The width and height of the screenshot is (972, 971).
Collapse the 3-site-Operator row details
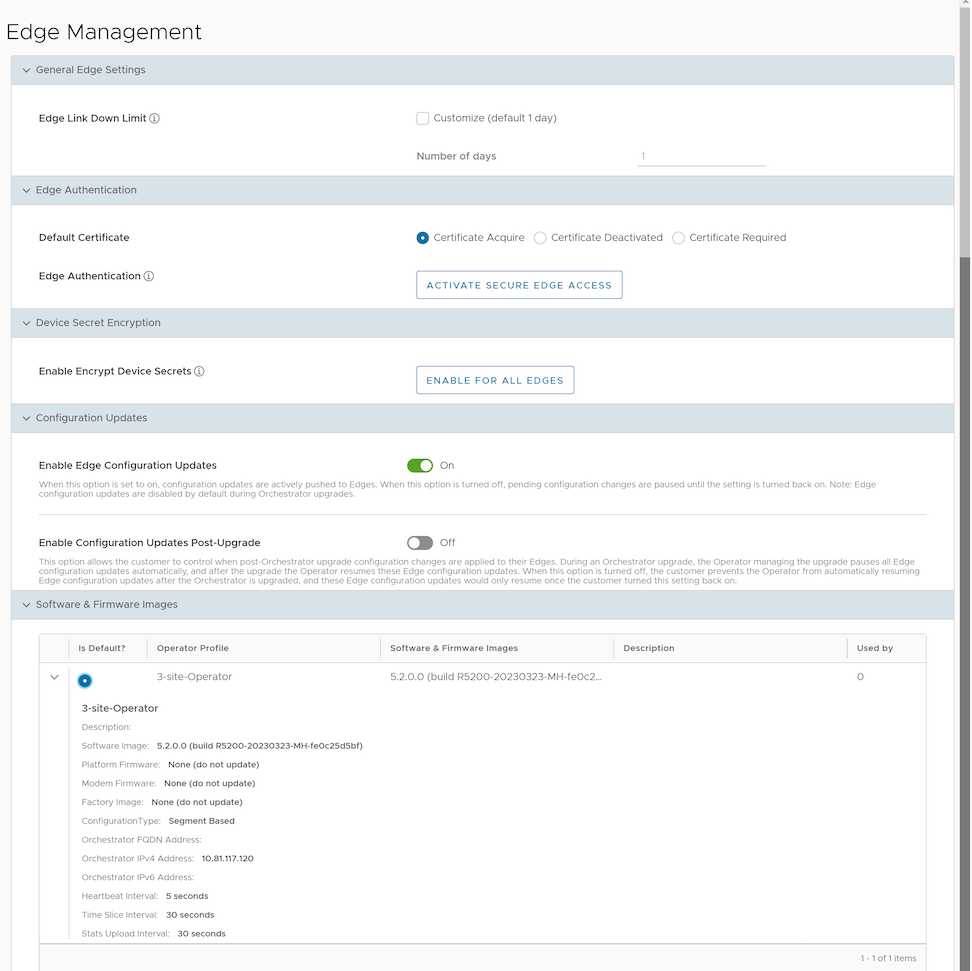[54, 677]
